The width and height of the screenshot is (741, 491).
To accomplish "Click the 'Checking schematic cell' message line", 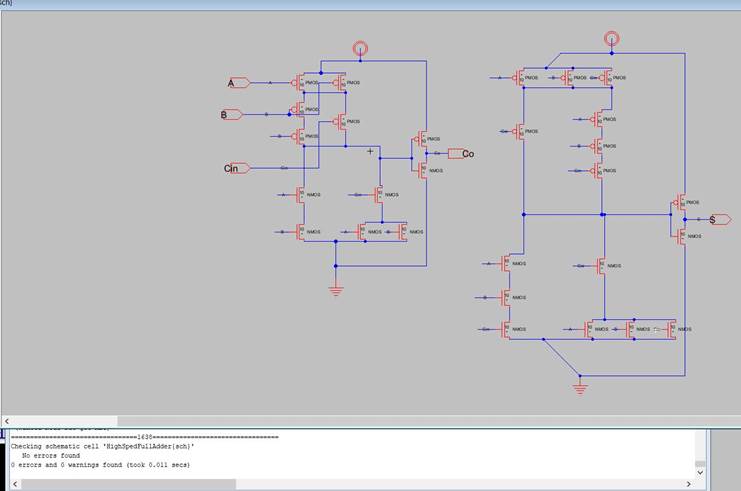I will click(x=100, y=446).
